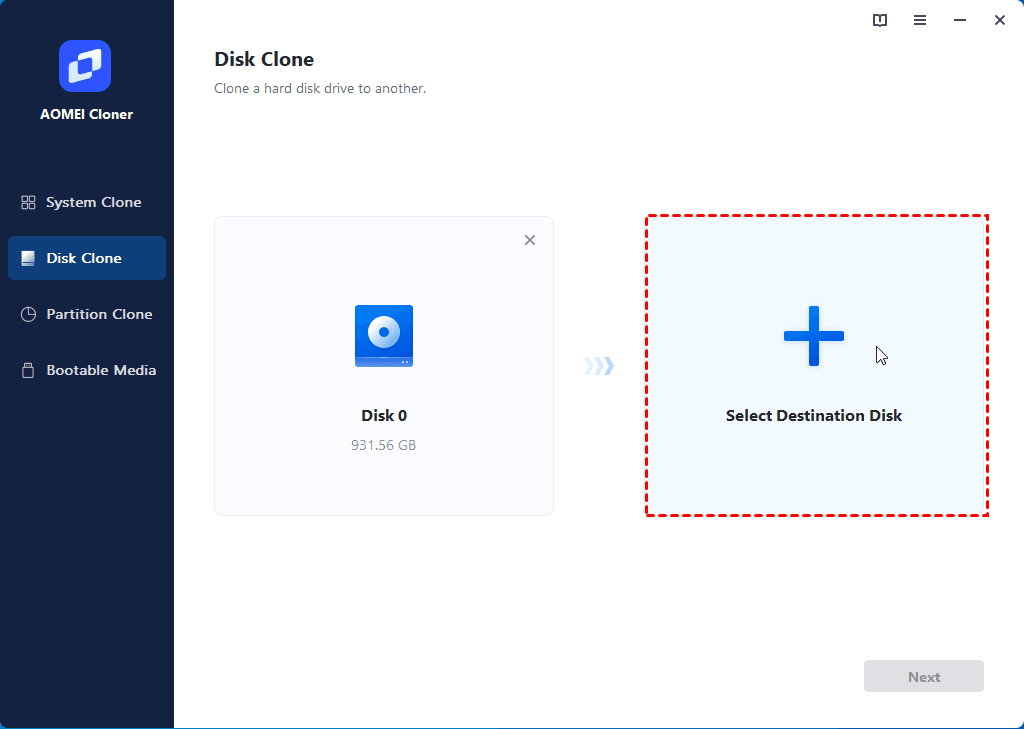Click the AOMEI Cloner name text

[x=86, y=114]
